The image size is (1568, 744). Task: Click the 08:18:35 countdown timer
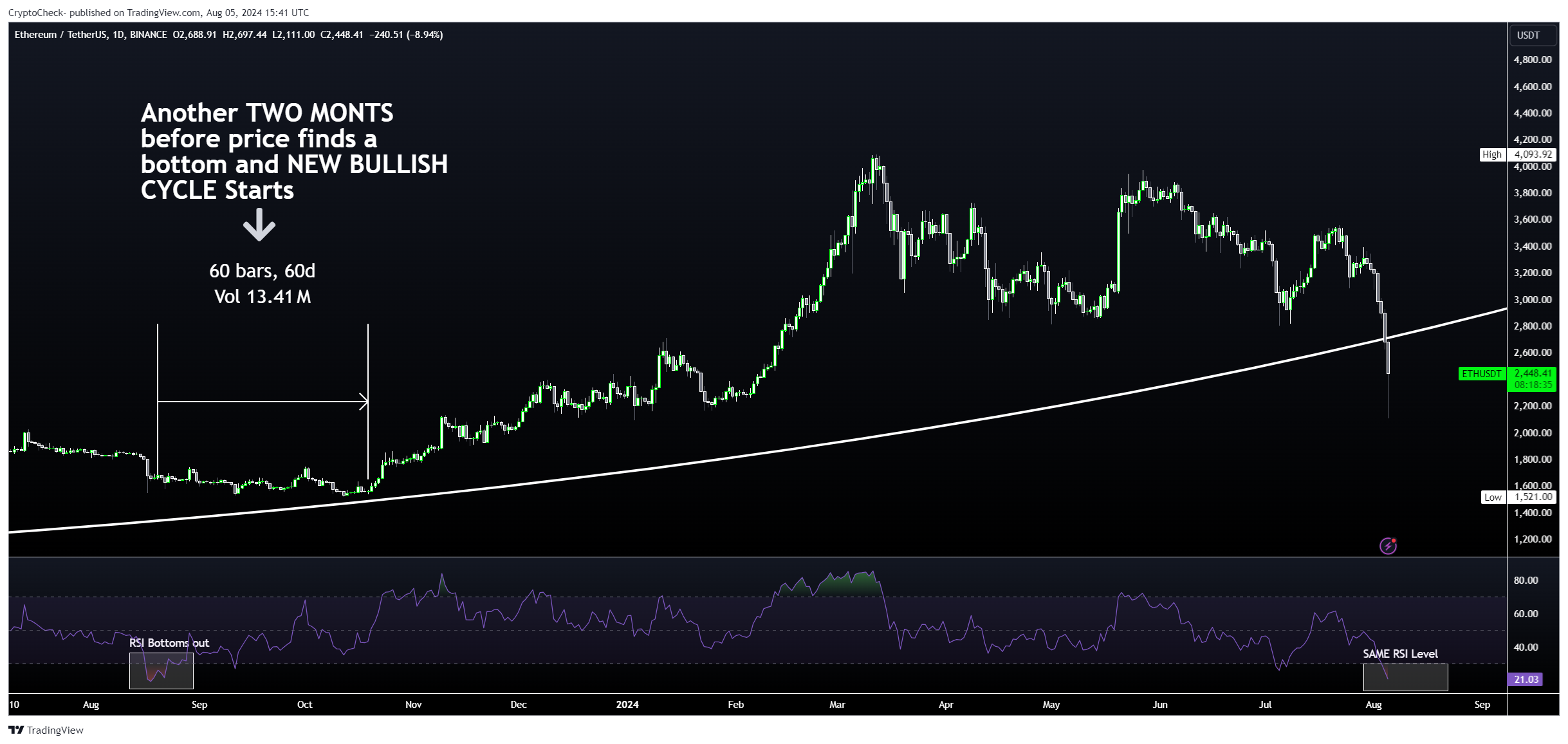click(1533, 385)
